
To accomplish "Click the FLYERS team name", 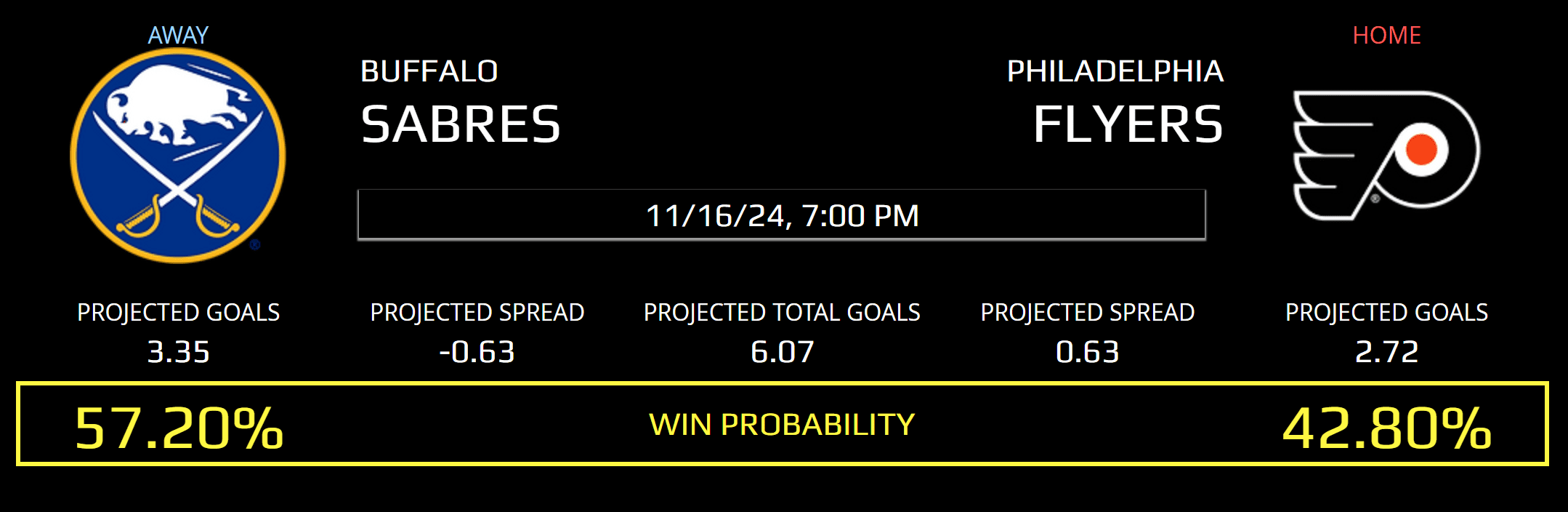I will [1128, 124].
